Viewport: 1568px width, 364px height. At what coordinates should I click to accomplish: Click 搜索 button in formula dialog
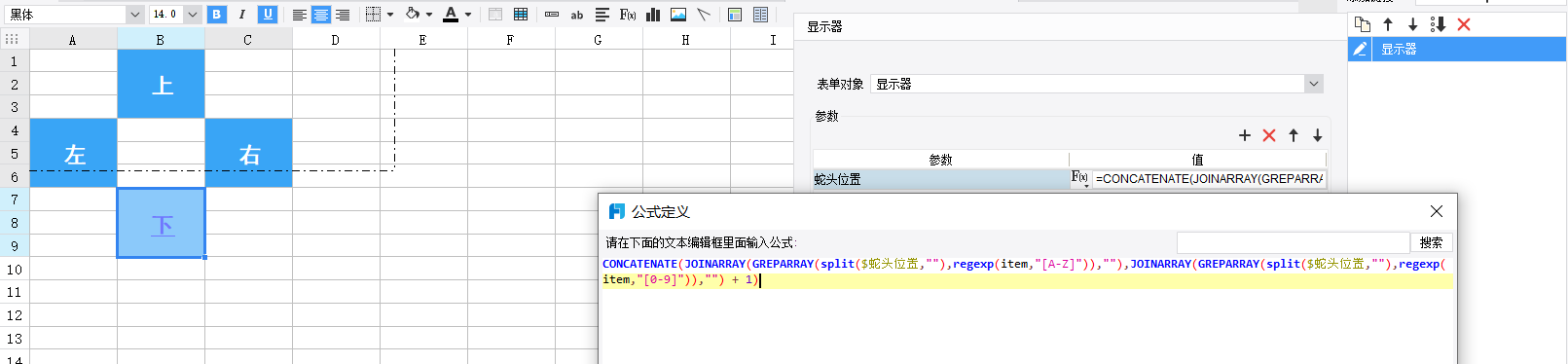[x=1431, y=242]
